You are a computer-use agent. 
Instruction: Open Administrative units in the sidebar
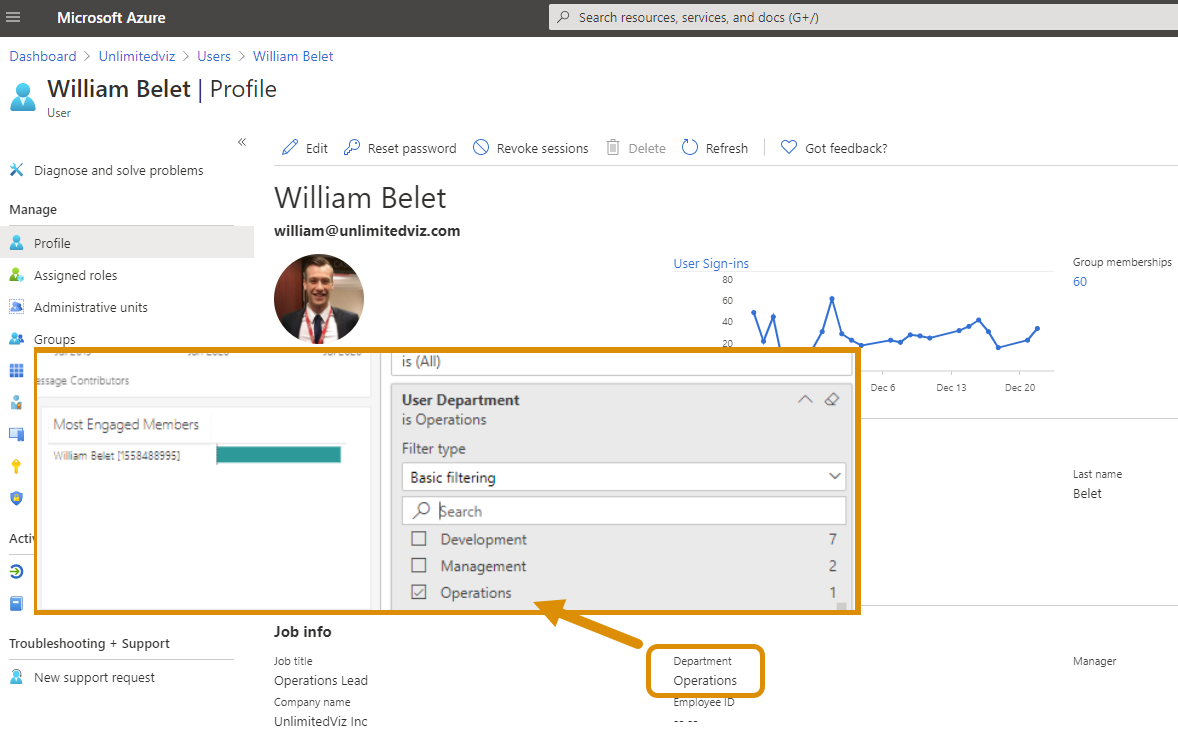[90, 307]
